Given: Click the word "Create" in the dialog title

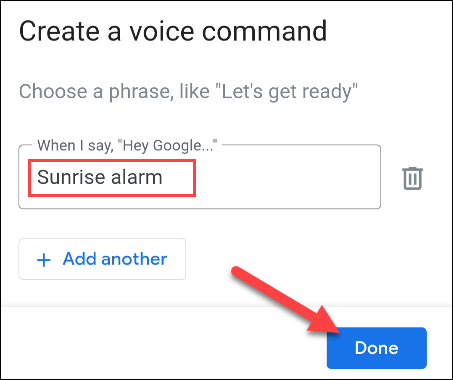Looking at the screenshot, I should tap(60, 31).
